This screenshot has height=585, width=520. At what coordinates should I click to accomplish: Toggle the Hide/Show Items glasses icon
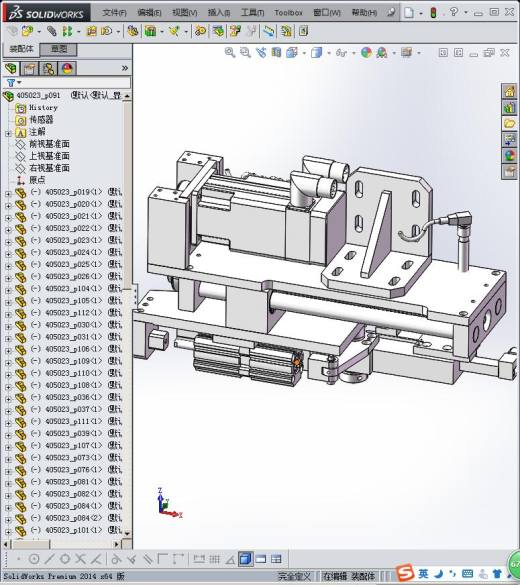(341, 53)
